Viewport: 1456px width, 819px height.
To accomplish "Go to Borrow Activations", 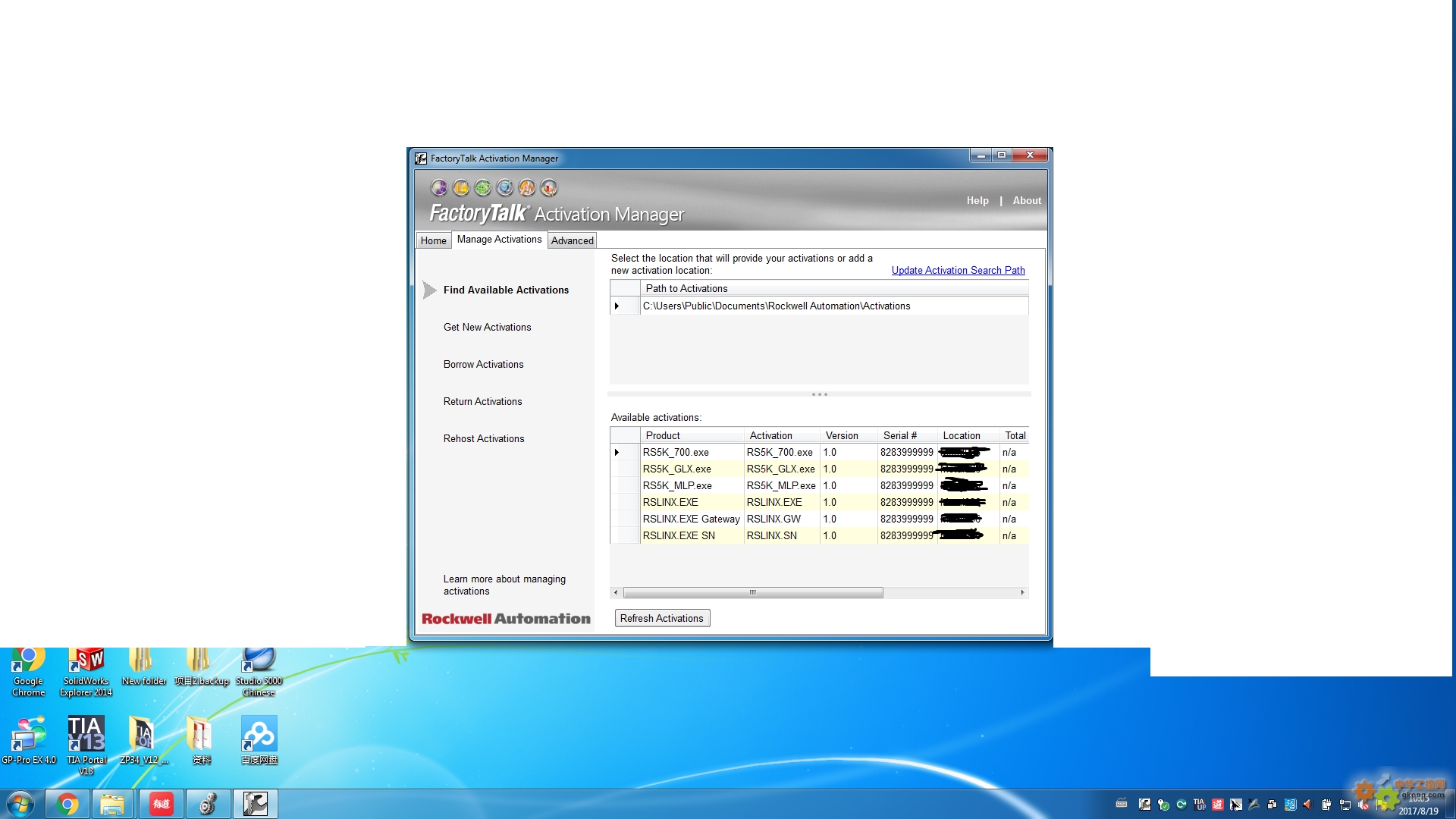I will (x=483, y=365).
